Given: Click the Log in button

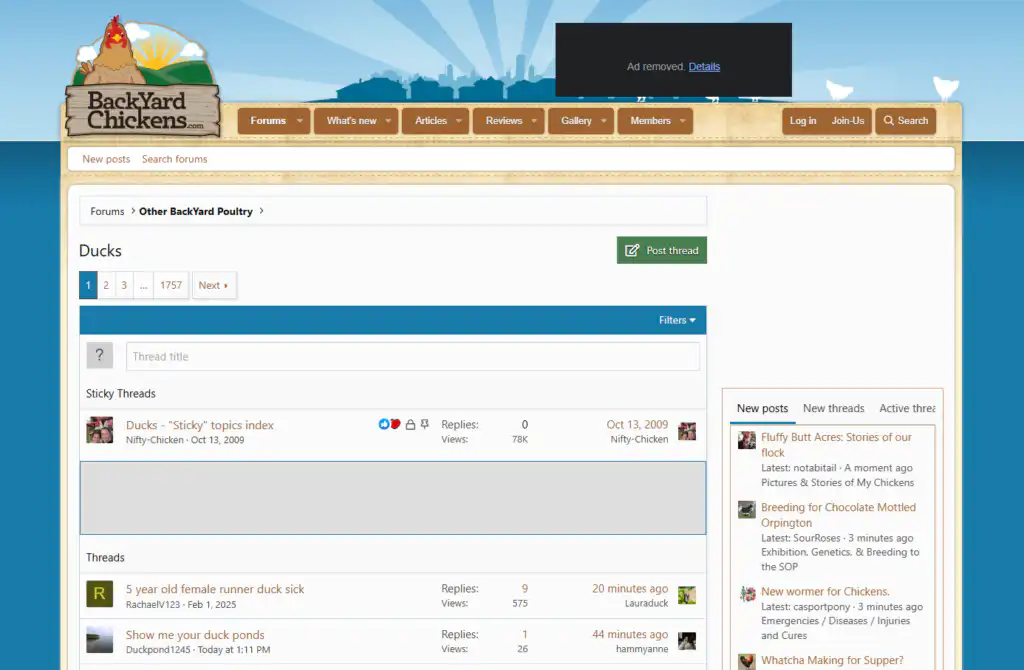Looking at the screenshot, I should (802, 121).
